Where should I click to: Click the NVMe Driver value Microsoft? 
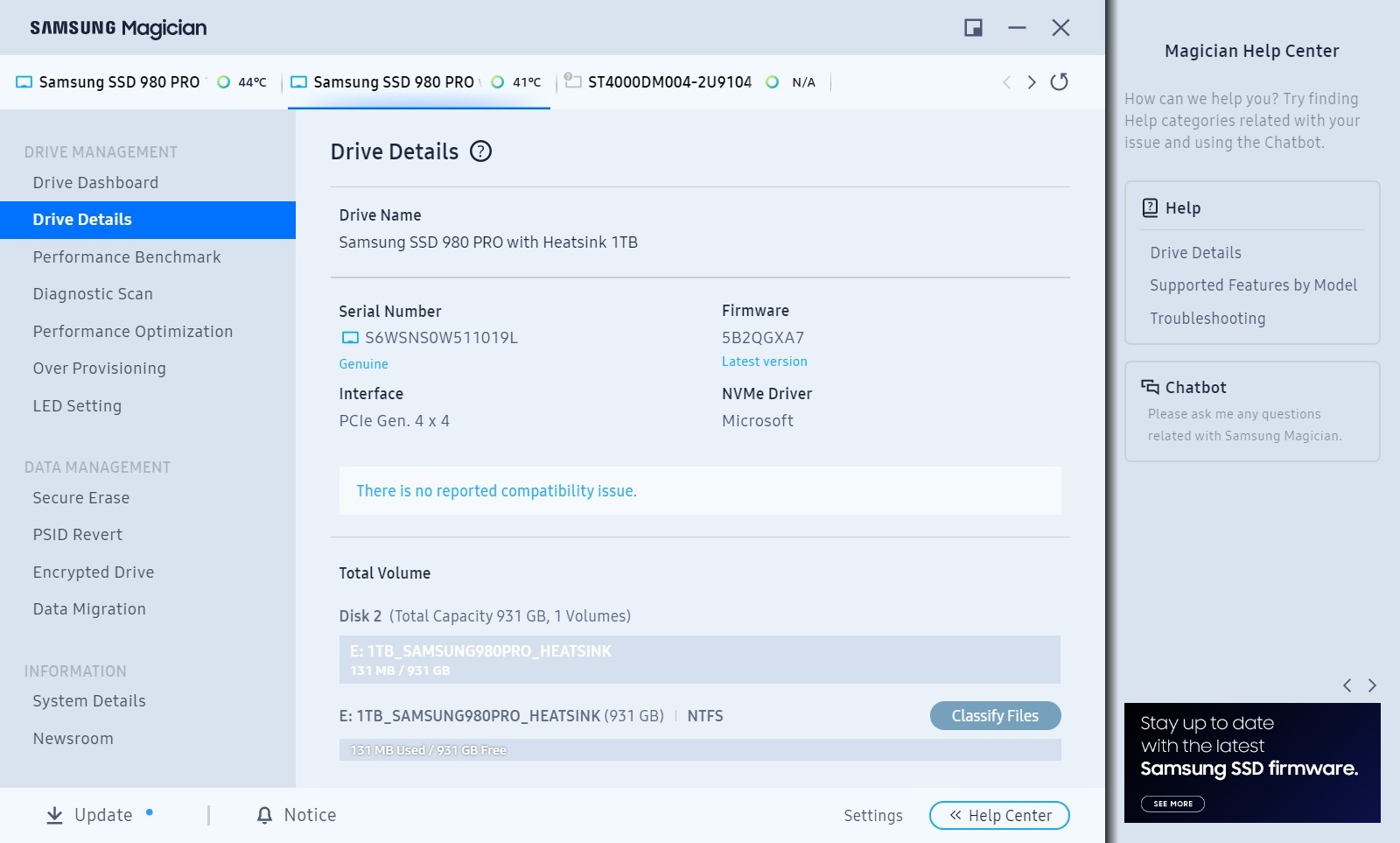[x=758, y=421]
